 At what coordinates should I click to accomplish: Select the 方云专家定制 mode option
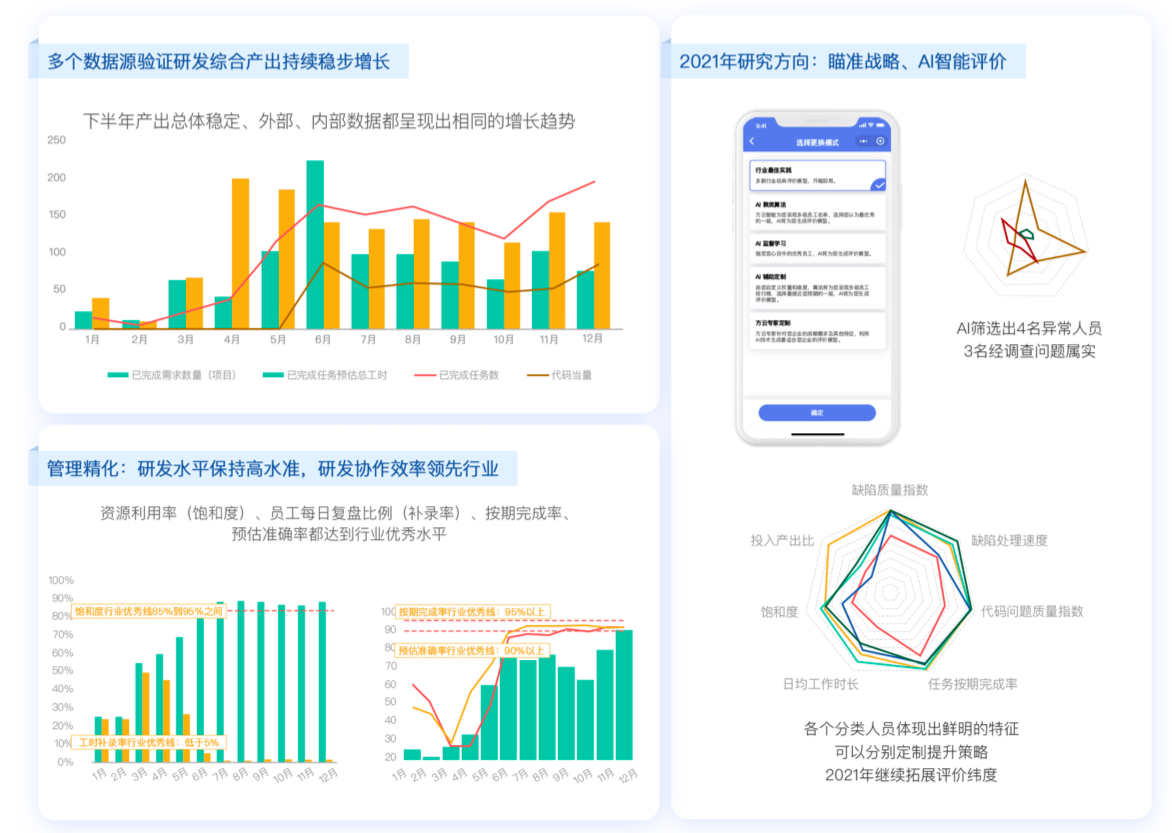pos(817,331)
